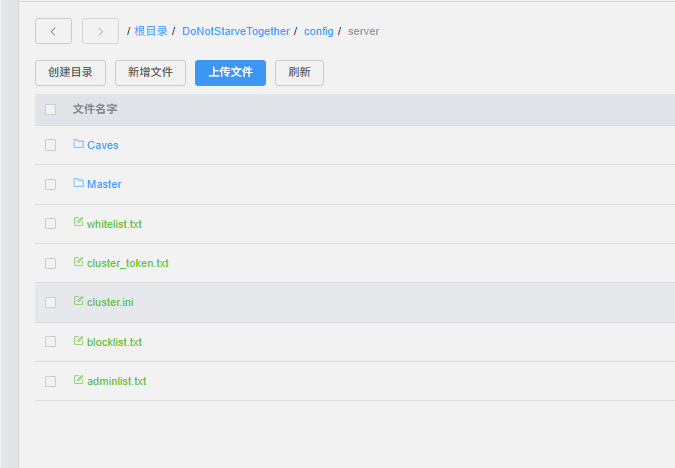Click the folder icon beside Master
675x468 pixels.
[78, 183]
